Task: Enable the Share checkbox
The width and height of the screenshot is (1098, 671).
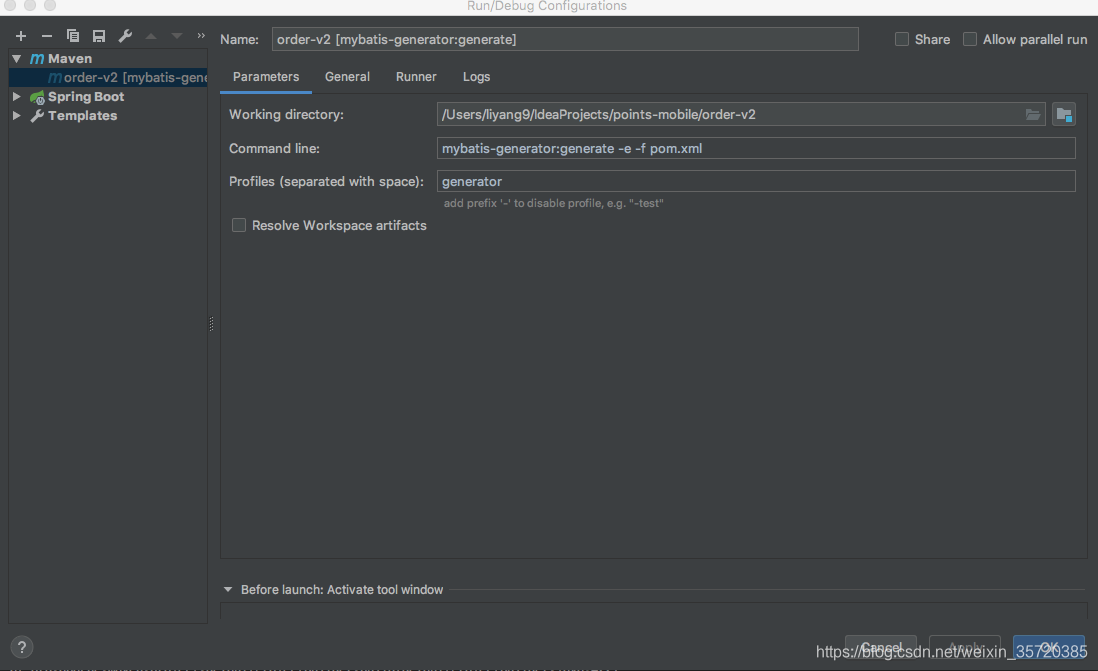Action: point(902,39)
